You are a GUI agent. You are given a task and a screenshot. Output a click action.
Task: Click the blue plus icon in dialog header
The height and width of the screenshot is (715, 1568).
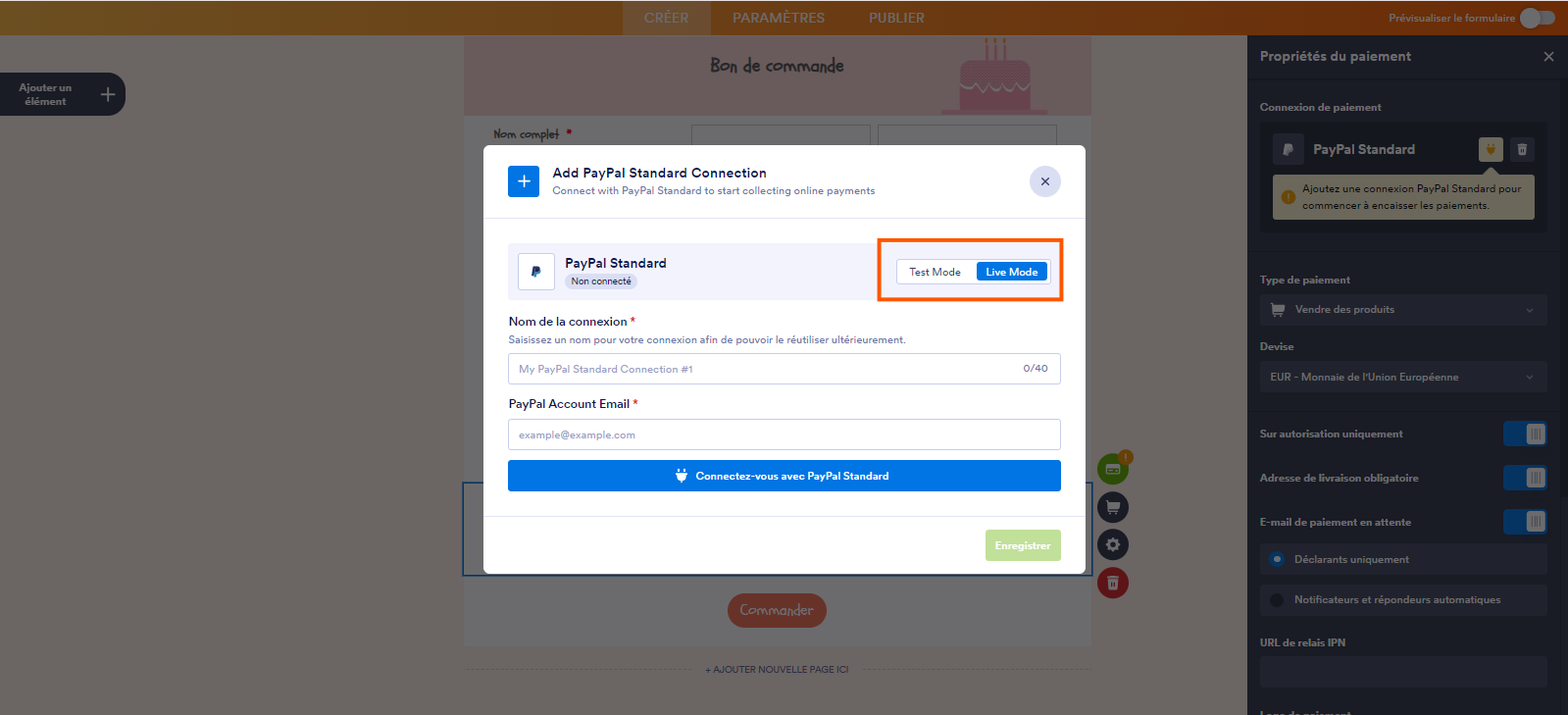[524, 181]
